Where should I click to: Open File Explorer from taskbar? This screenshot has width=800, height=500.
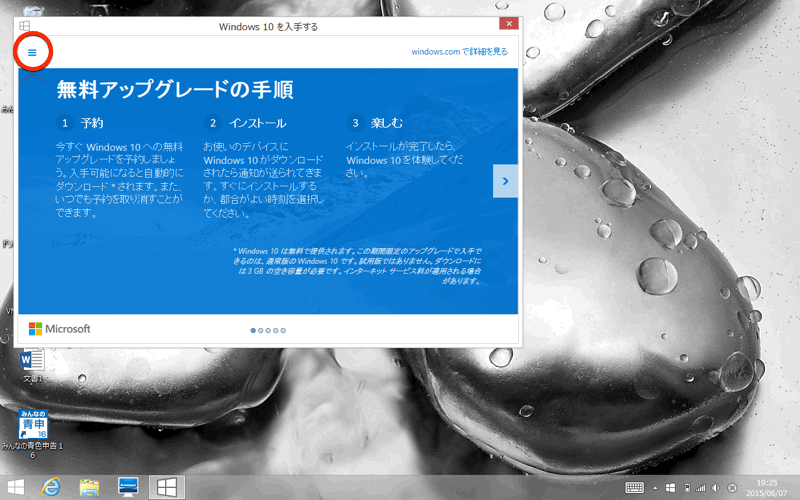(89, 487)
